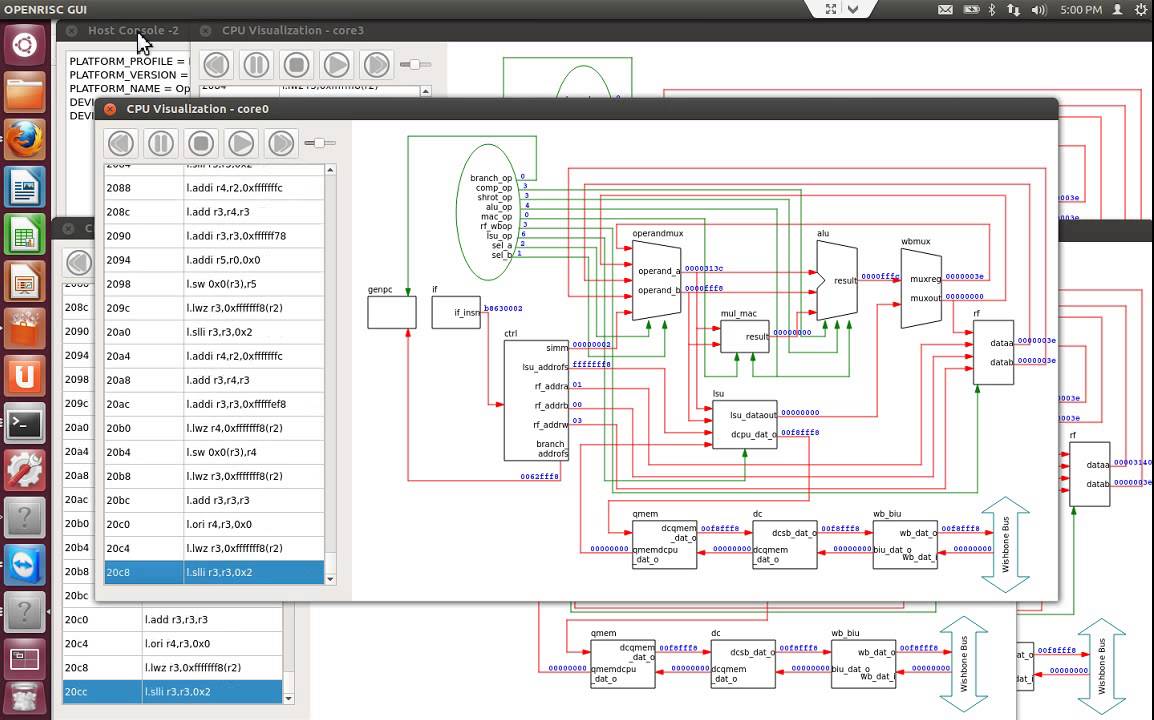The height and width of the screenshot is (720, 1154).
Task: Select row 20c4 l.ori in the bottom-left window
Action: [172, 643]
